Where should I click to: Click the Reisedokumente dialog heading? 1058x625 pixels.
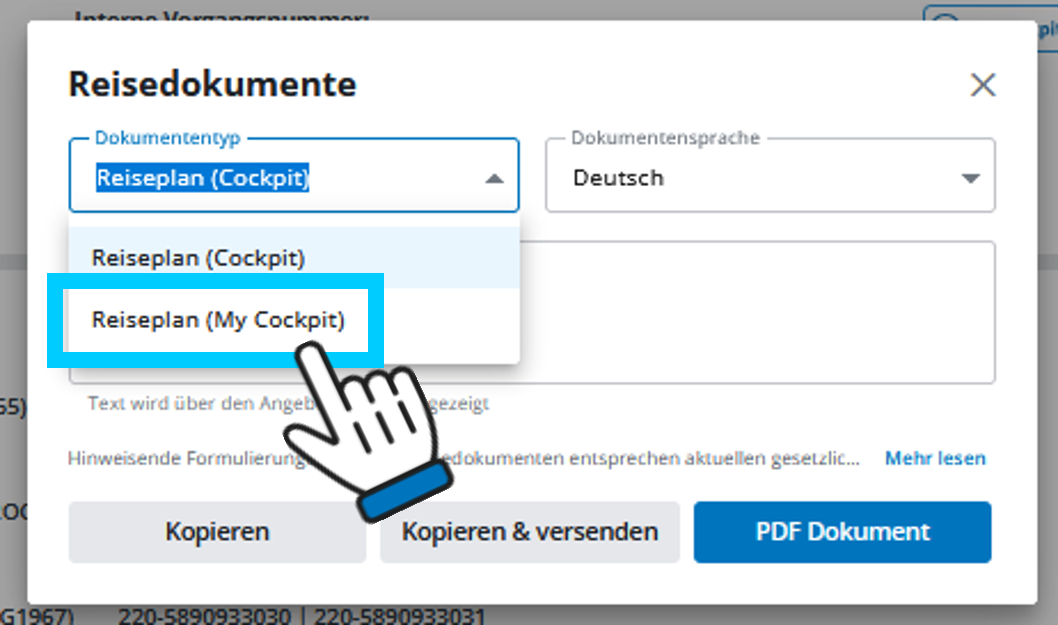[212, 84]
